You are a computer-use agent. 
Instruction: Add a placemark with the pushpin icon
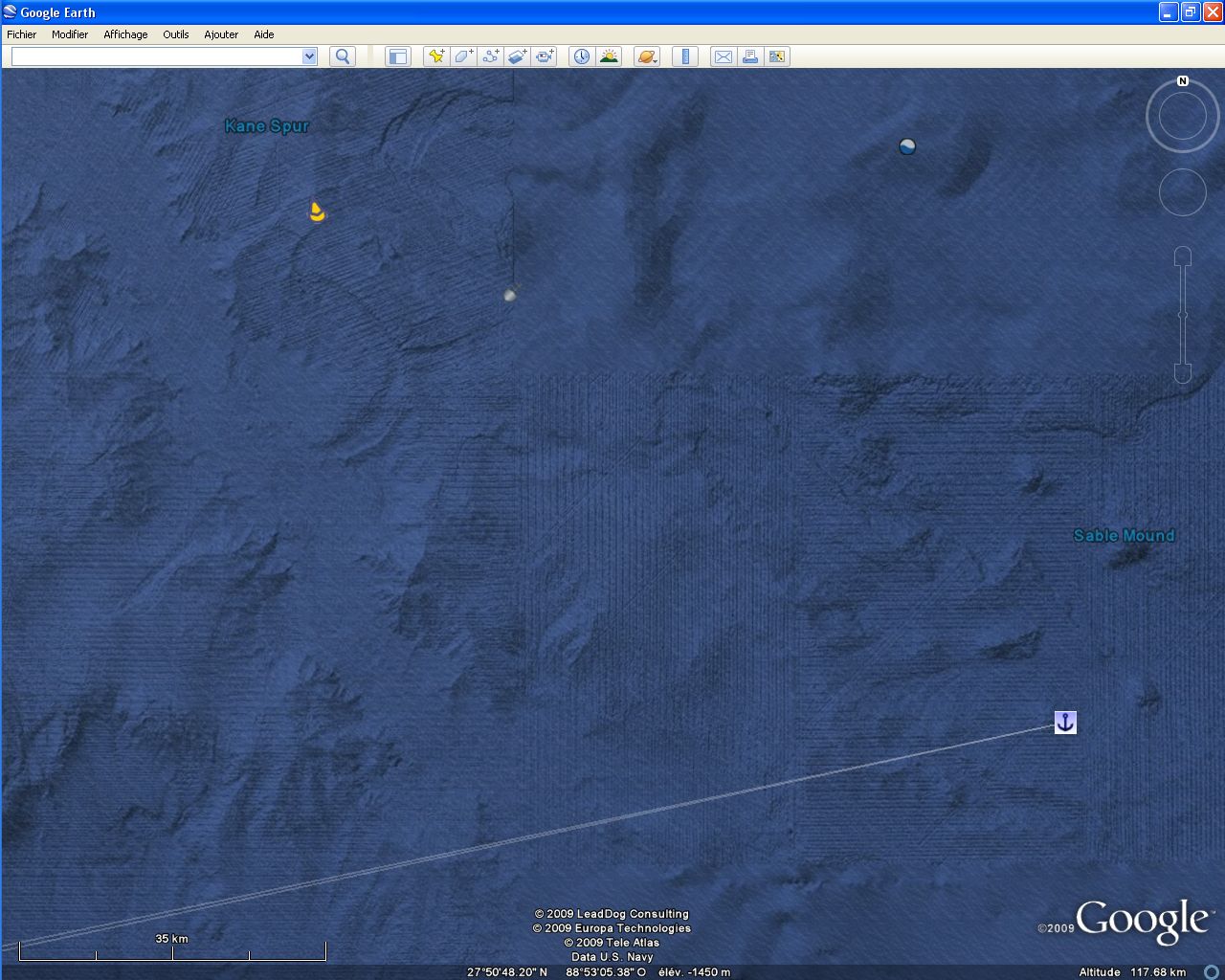tap(436, 56)
